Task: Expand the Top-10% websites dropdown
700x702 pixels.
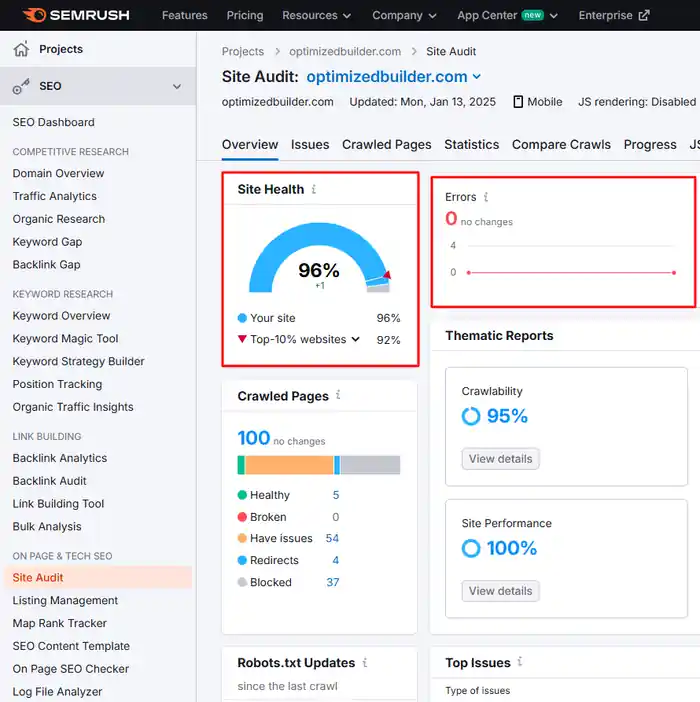Action: click(x=355, y=339)
